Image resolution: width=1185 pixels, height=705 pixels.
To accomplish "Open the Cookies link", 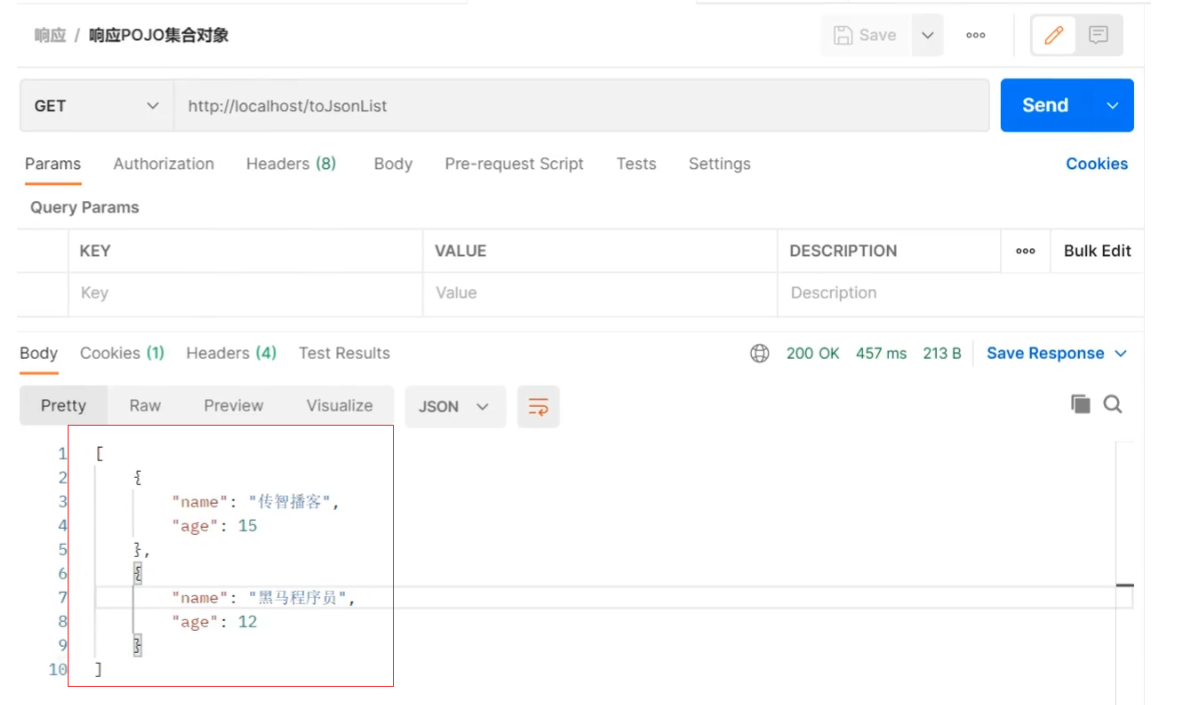I will pyautogui.click(x=1097, y=164).
